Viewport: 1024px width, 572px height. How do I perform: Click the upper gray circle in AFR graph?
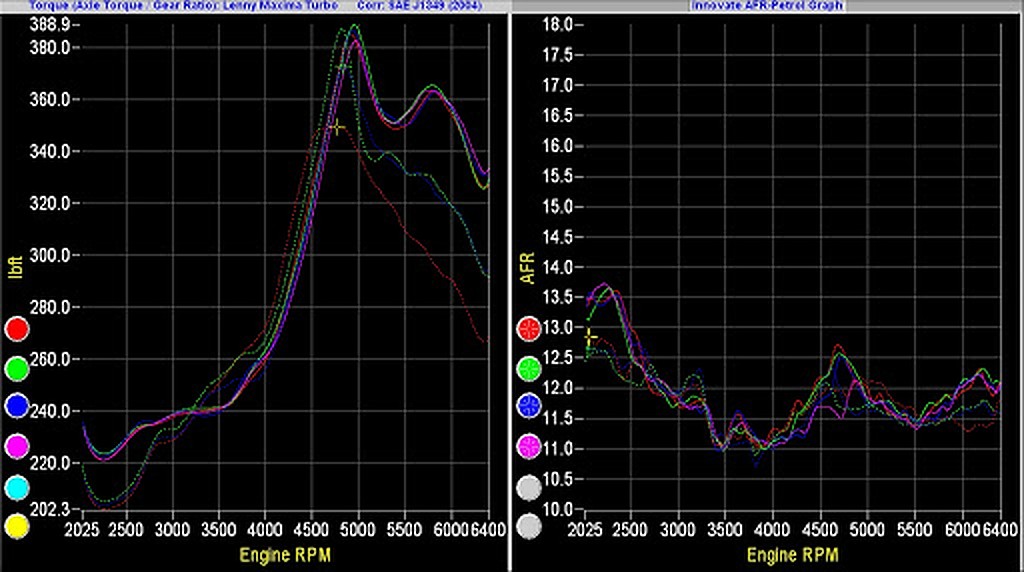coord(531,486)
